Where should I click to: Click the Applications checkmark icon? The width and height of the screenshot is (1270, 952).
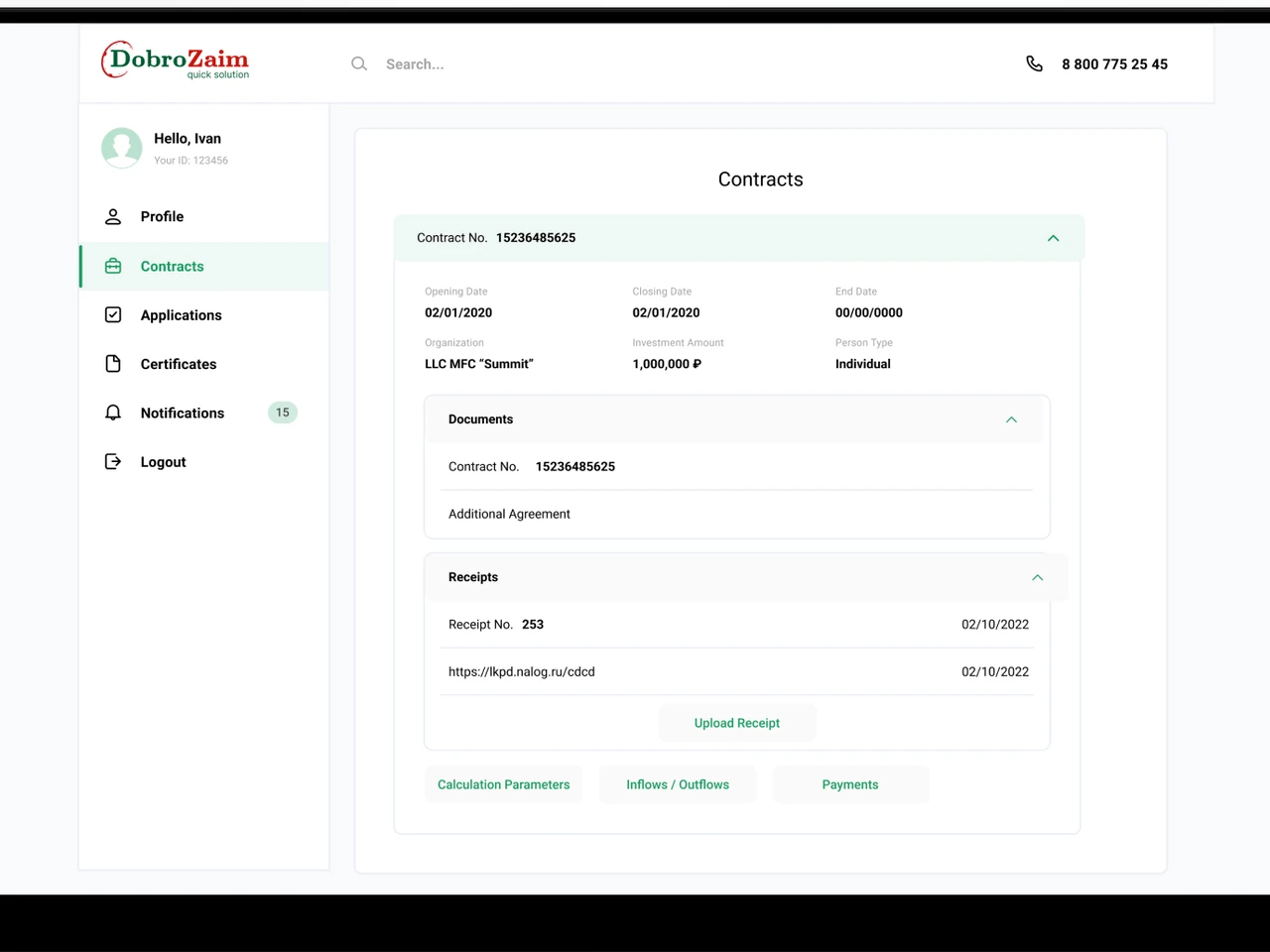113,314
